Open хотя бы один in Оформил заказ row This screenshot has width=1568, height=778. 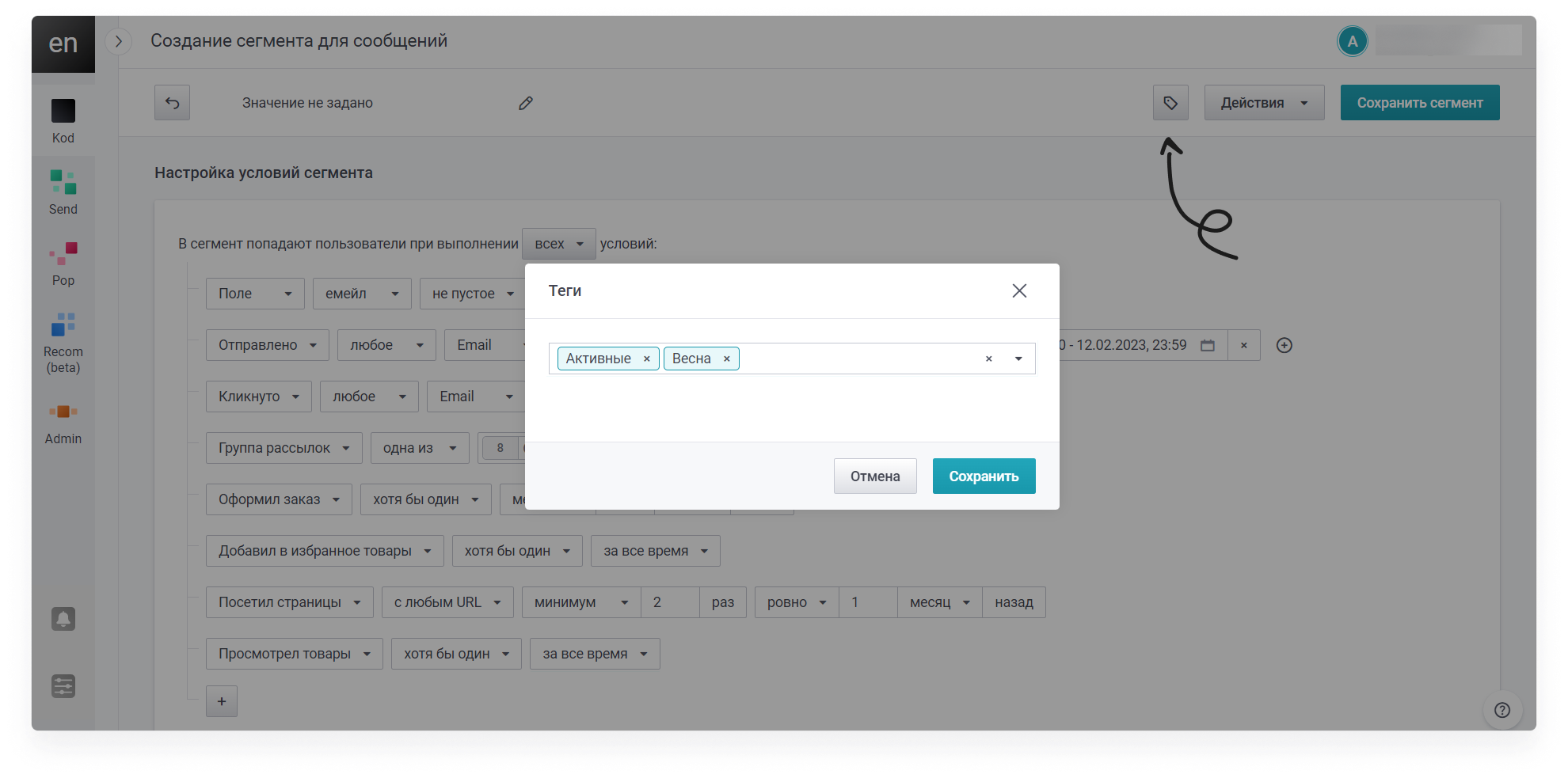426,499
